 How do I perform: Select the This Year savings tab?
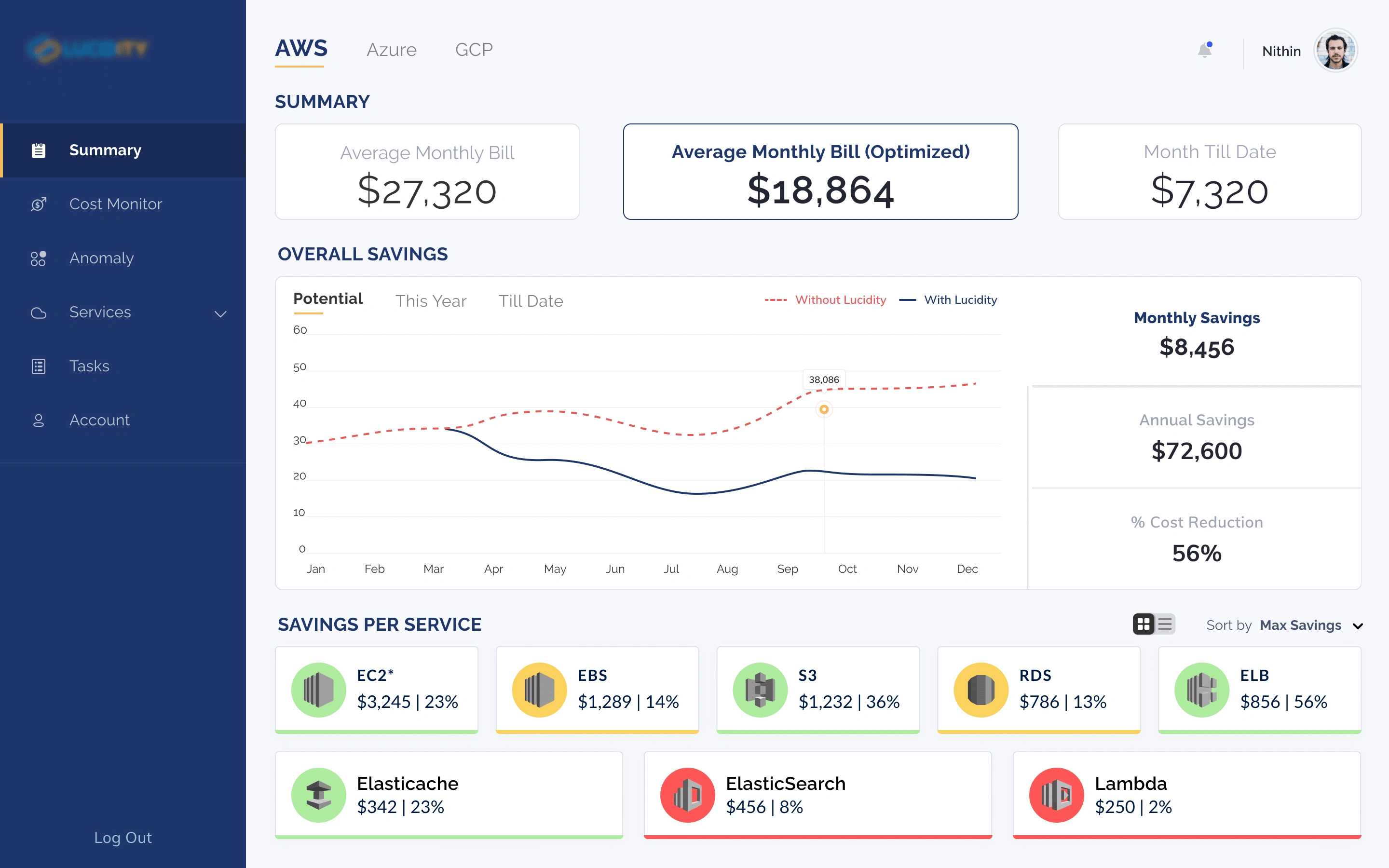point(431,301)
